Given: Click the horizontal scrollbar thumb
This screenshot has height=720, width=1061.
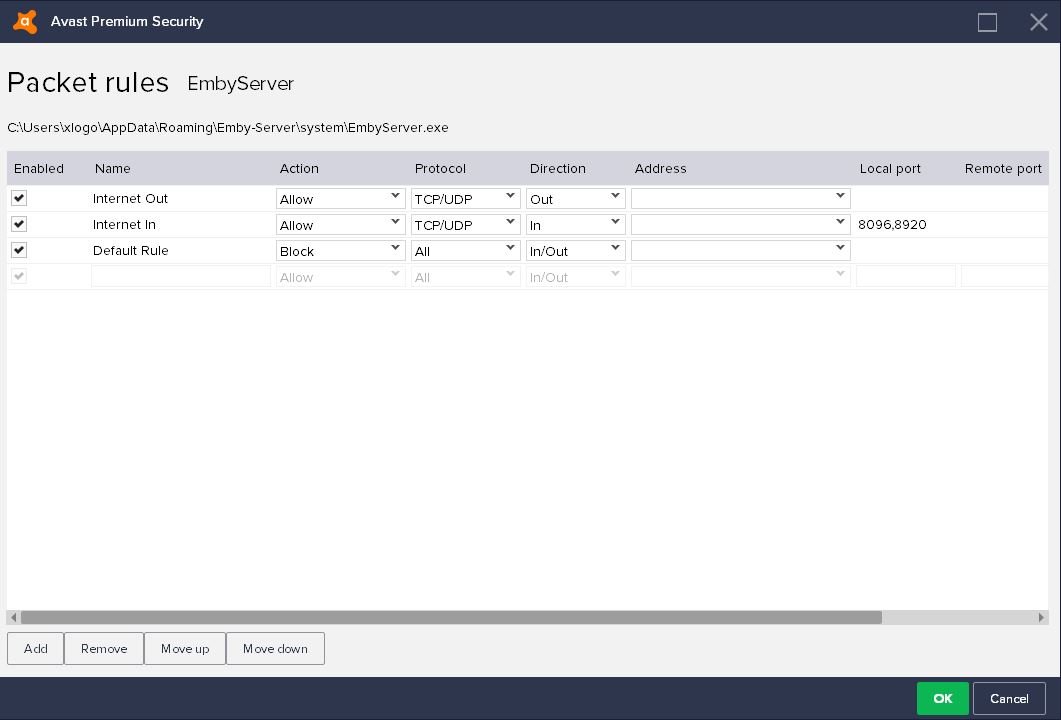Looking at the screenshot, I should [450, 618].
